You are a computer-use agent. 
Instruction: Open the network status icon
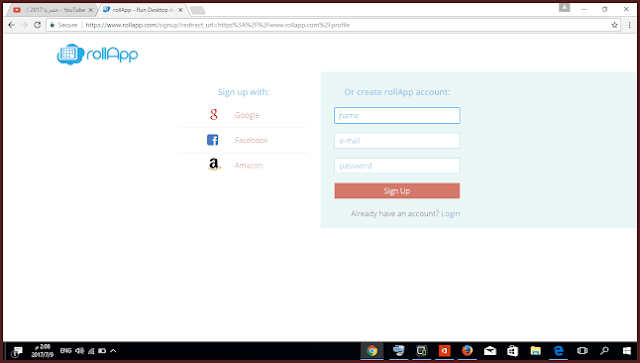click(91, 351)
